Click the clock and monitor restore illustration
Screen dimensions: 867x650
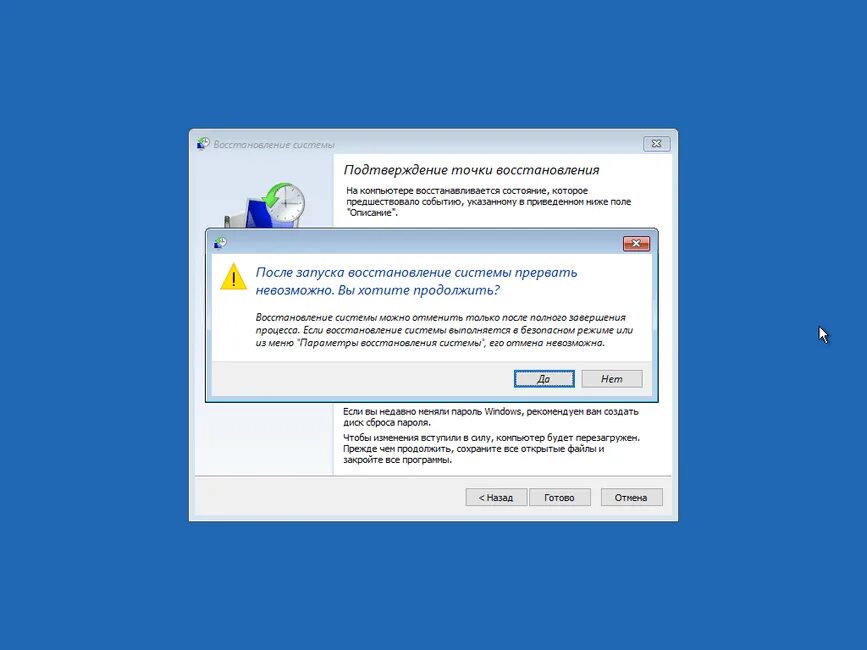point(265,206)
